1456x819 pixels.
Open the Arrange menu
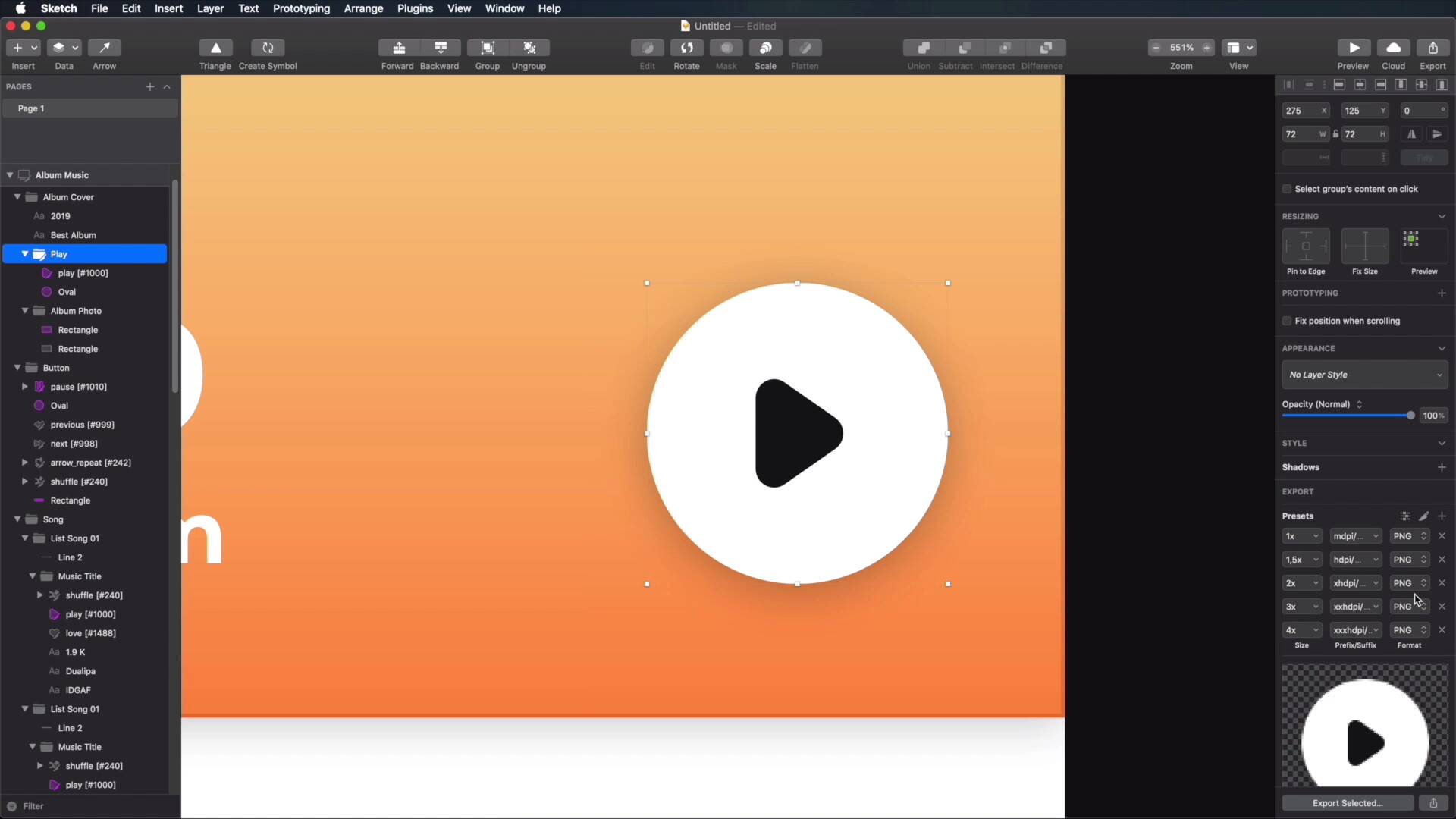(363, 8)
